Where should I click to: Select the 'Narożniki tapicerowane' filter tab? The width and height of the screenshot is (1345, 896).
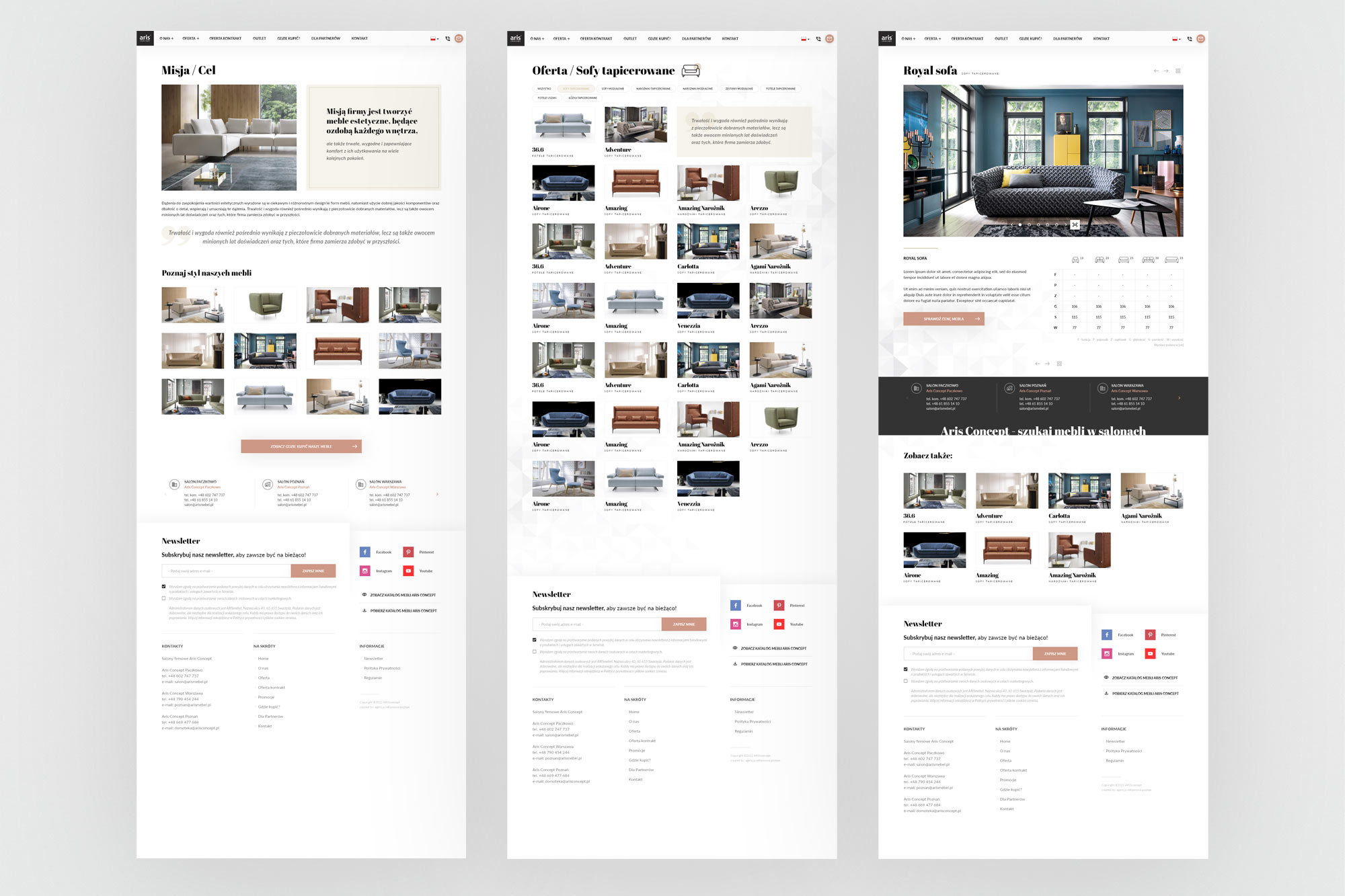pyautogui.click(x=653, y=89)
